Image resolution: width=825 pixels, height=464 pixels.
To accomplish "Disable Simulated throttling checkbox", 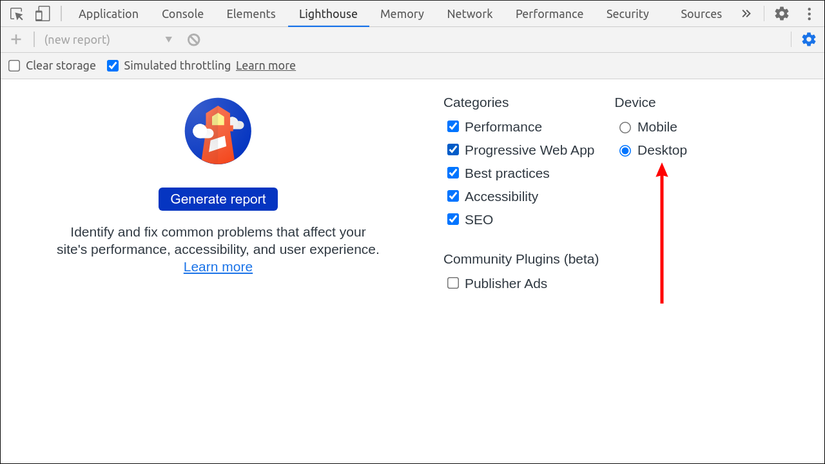I will tap(113, 66).
